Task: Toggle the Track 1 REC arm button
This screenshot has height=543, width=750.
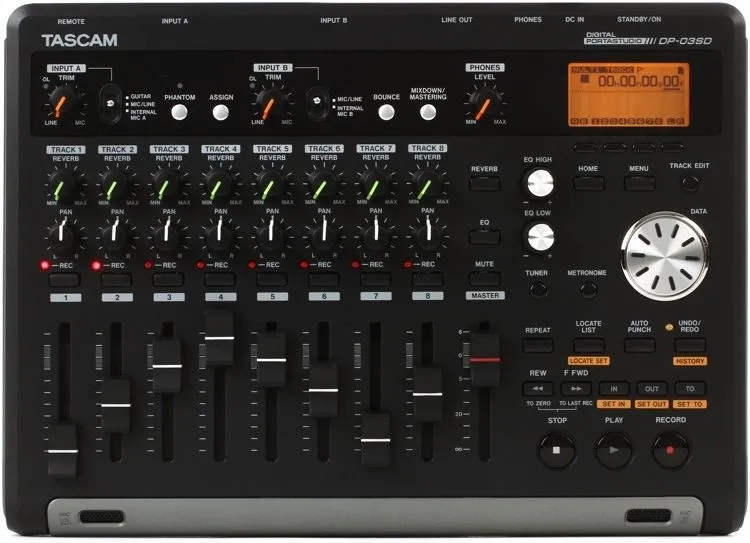Action: pyautogui.click(x=65, y=280)
